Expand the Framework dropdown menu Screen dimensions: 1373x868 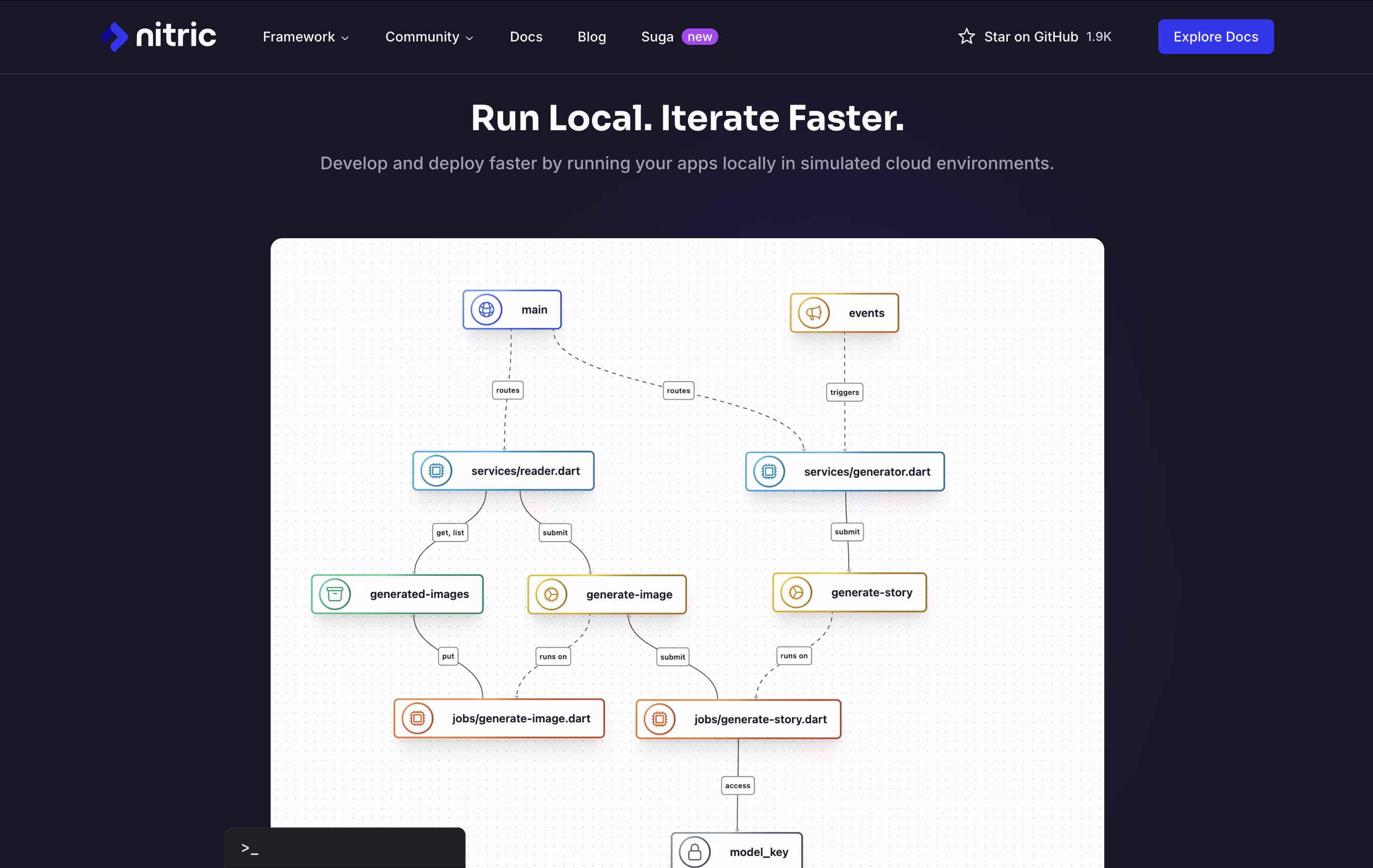305,37
